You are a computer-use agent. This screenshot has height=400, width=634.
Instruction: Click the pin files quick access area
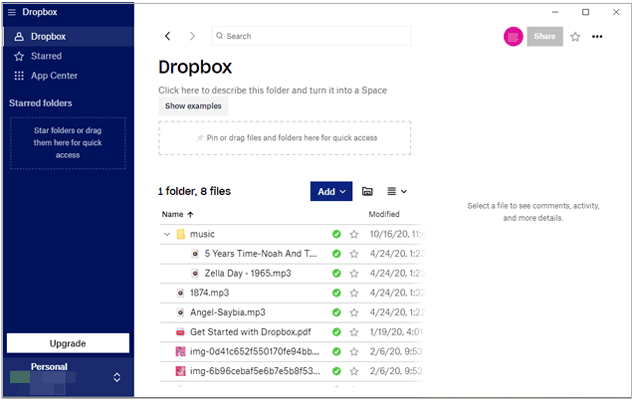pos(285,138)
